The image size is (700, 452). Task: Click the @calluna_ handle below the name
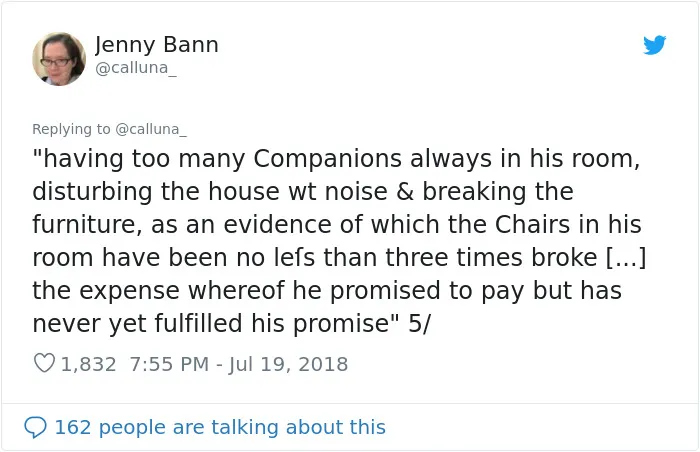pos(136,68)
